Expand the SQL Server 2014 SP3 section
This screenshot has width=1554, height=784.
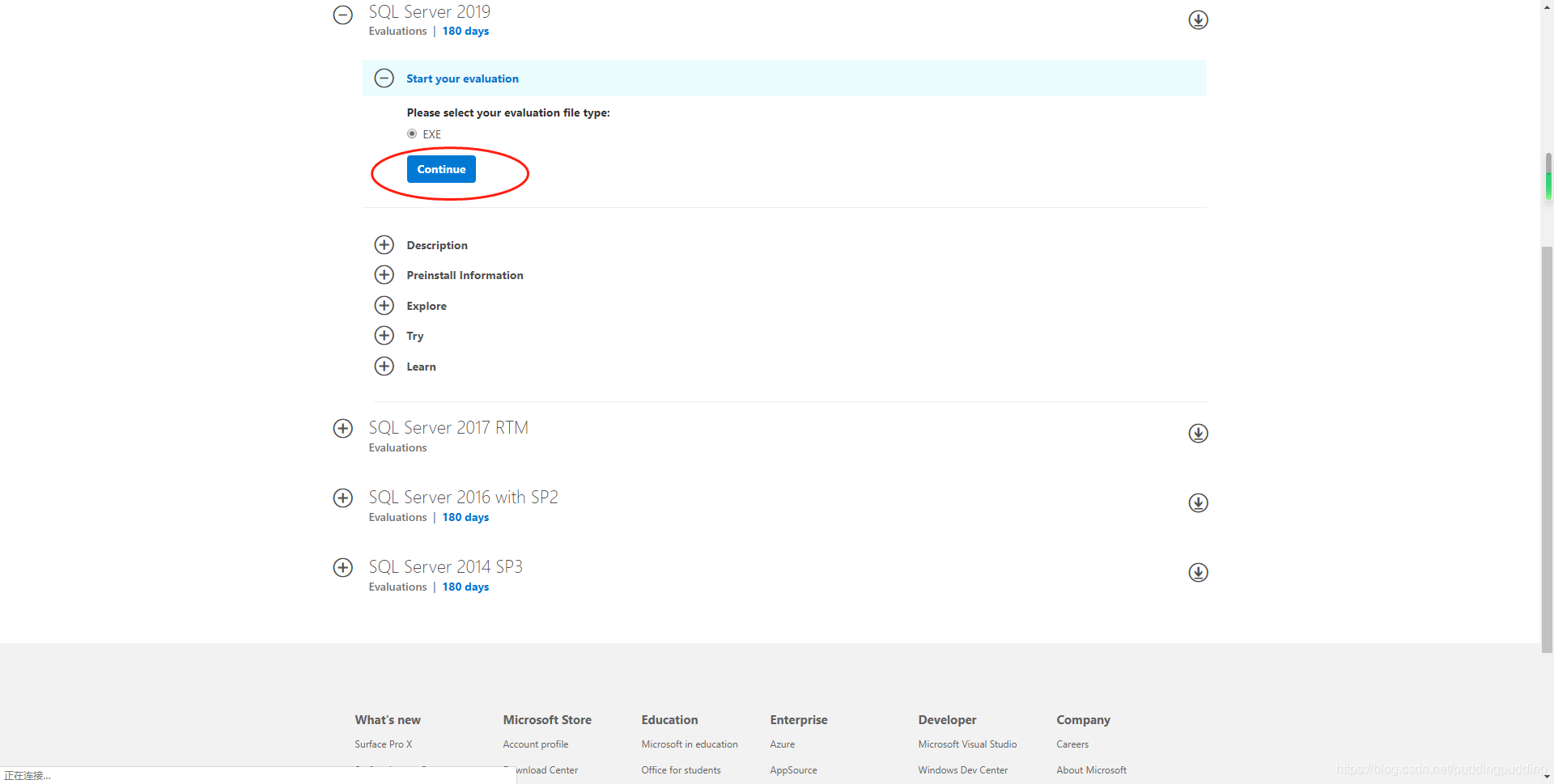(343, 568)
